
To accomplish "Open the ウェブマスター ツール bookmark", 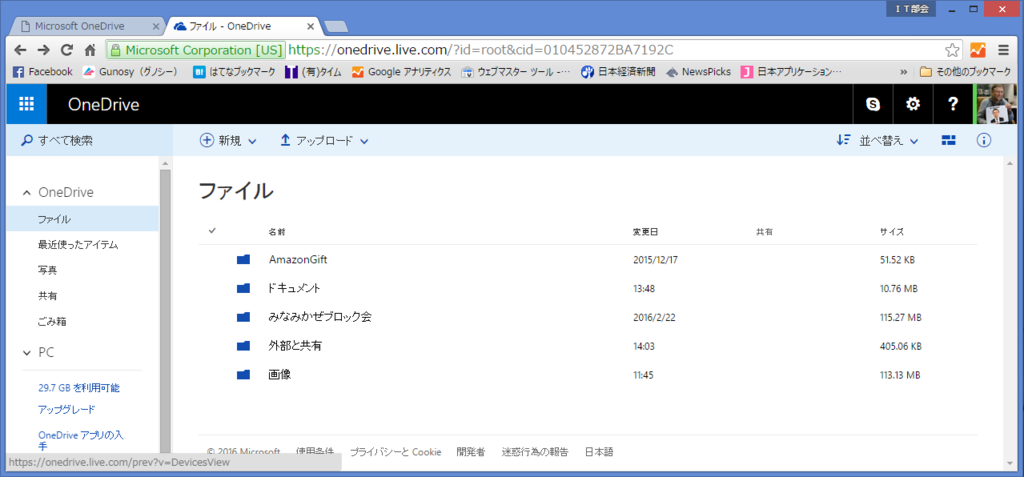I will [516, 72].
